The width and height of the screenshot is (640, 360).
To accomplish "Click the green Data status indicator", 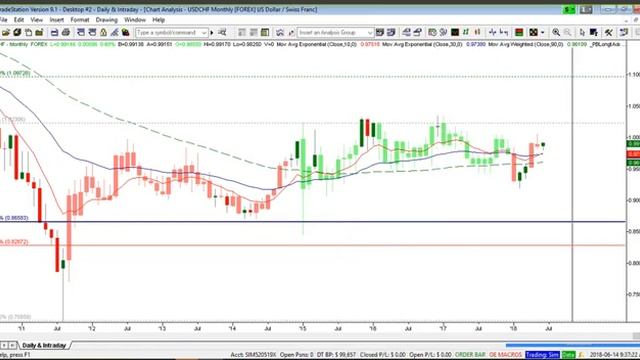I will tap(568, 355).
